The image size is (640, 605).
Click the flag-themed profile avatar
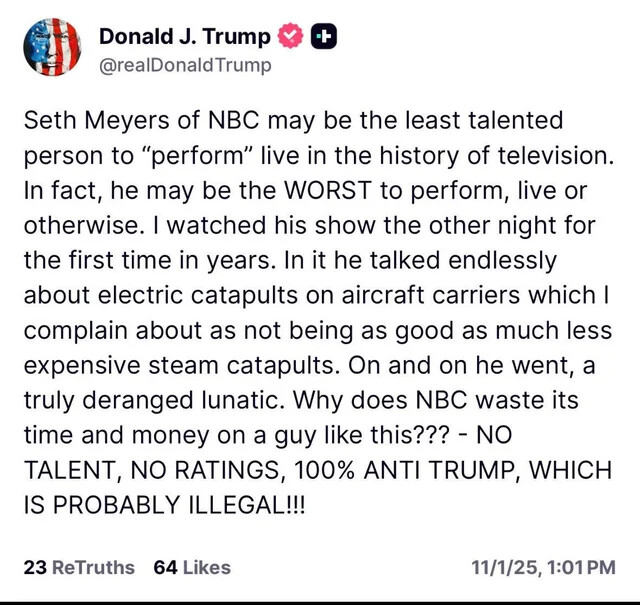click(x=49, y=50)
